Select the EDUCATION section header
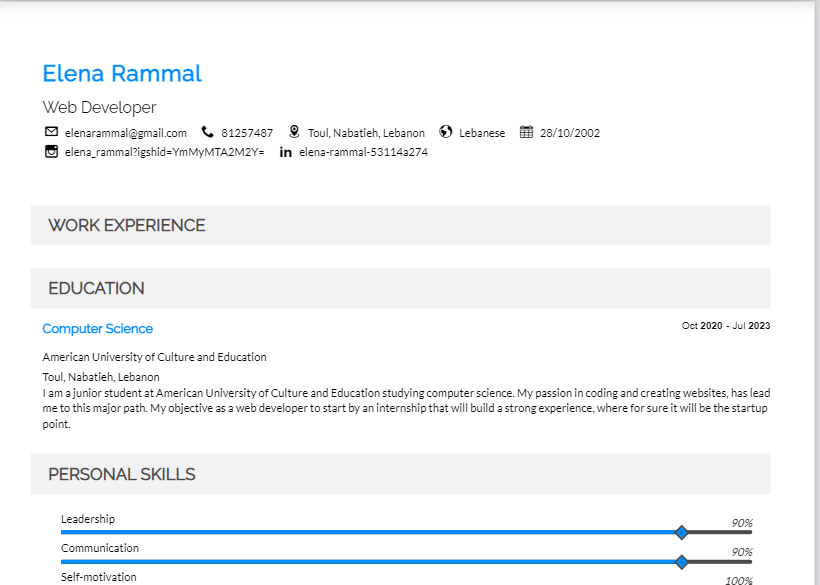The width and height of the screenshot is (820, 585). point(97,289)
